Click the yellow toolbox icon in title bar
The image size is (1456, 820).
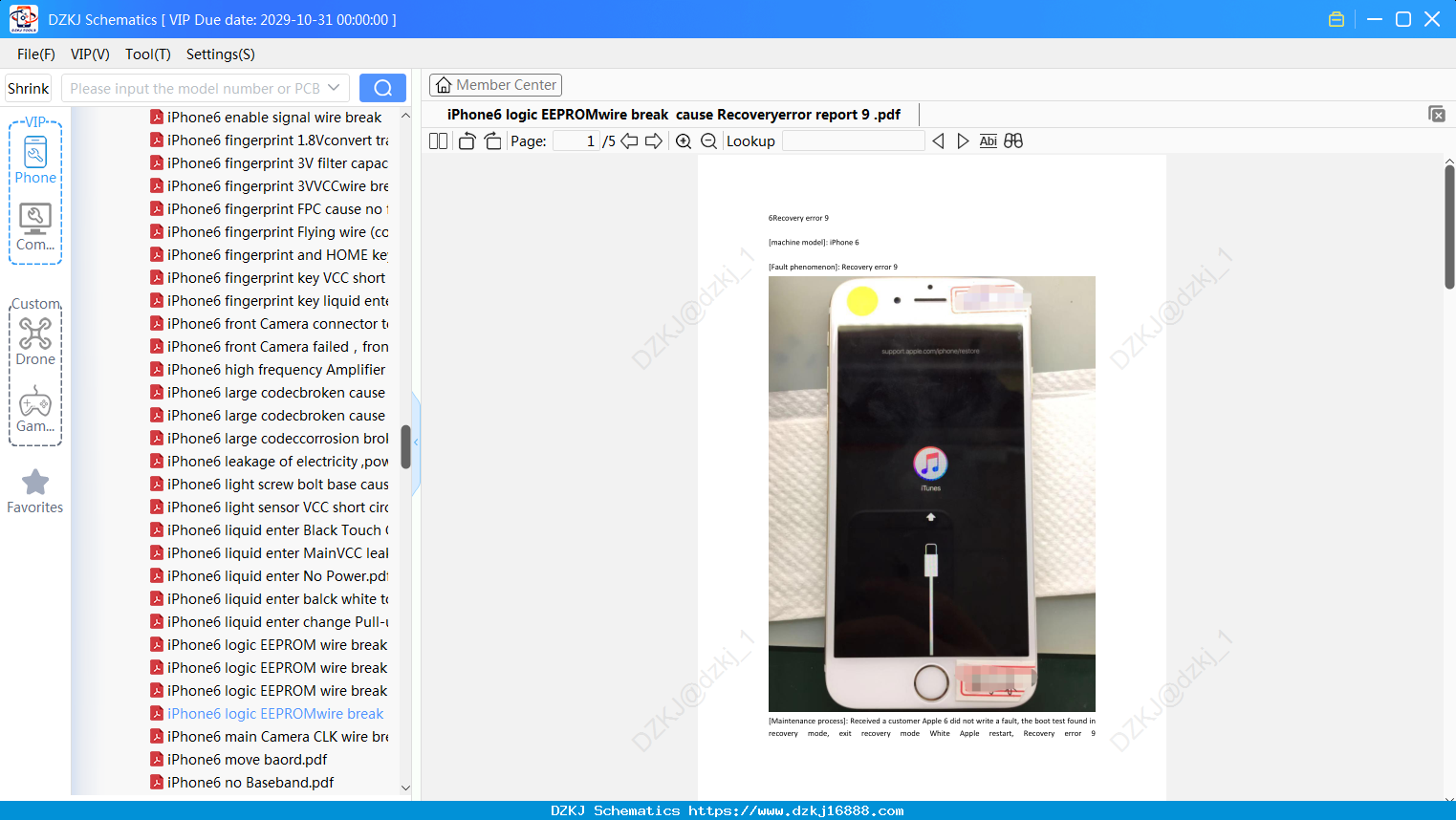[x=1336, y=19]
